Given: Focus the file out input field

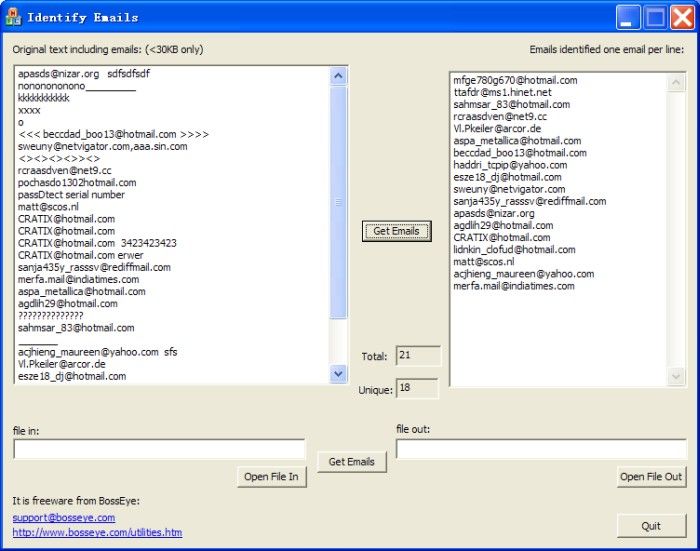Looking at the screenshot, I should tap(541, 449).
